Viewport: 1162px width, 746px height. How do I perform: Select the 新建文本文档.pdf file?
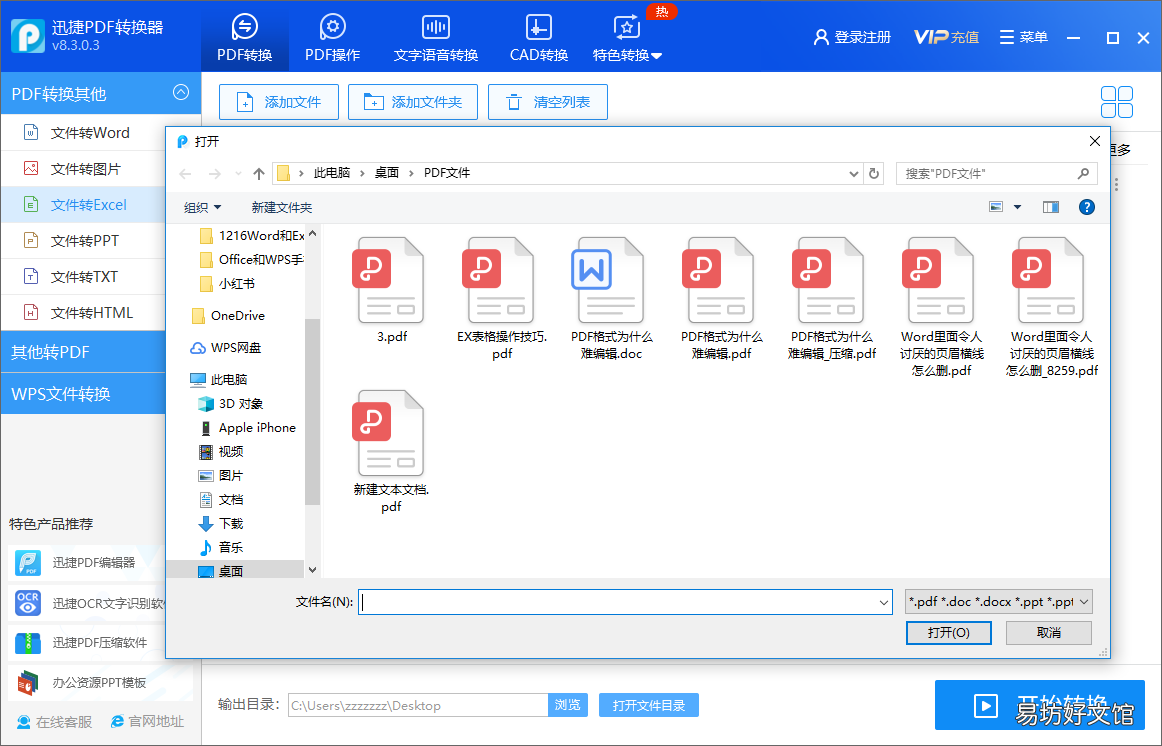click(x=391, y=452)
